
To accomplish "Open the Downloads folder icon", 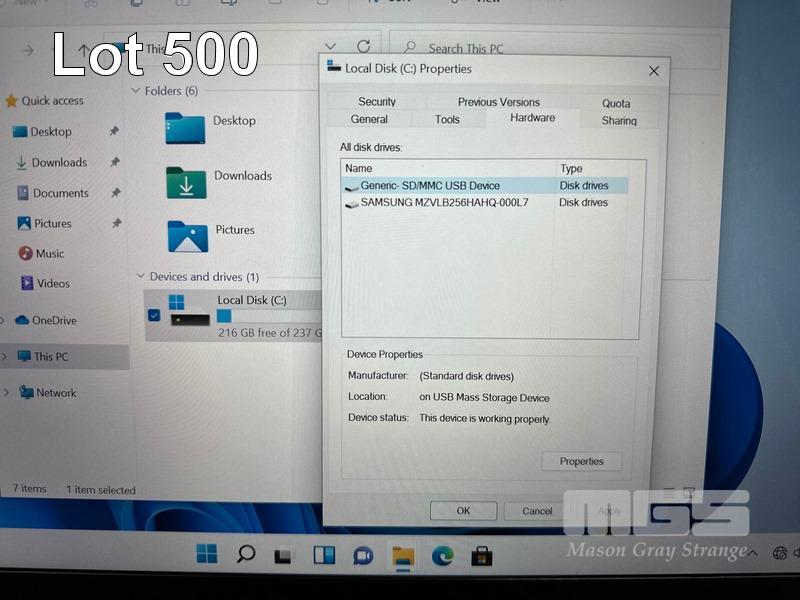I will tap(186, 183).
